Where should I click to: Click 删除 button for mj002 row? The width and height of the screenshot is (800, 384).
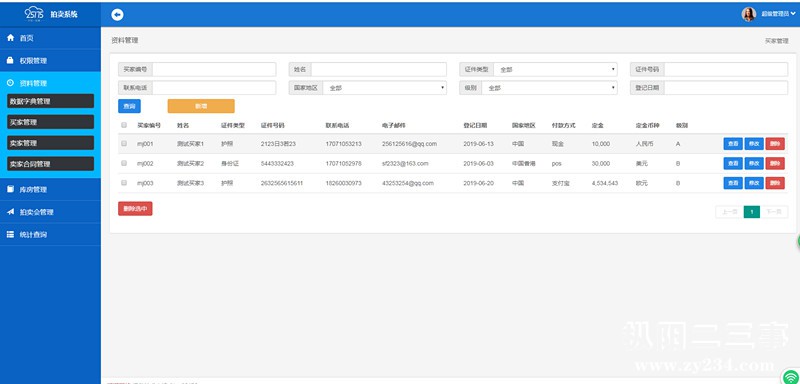click(775, 163)
